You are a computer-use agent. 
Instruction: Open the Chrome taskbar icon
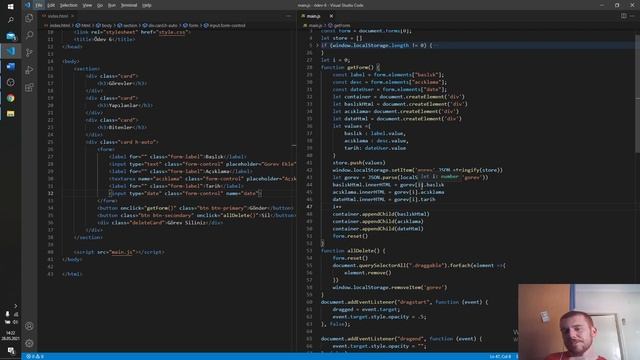[x=11, y=98]
